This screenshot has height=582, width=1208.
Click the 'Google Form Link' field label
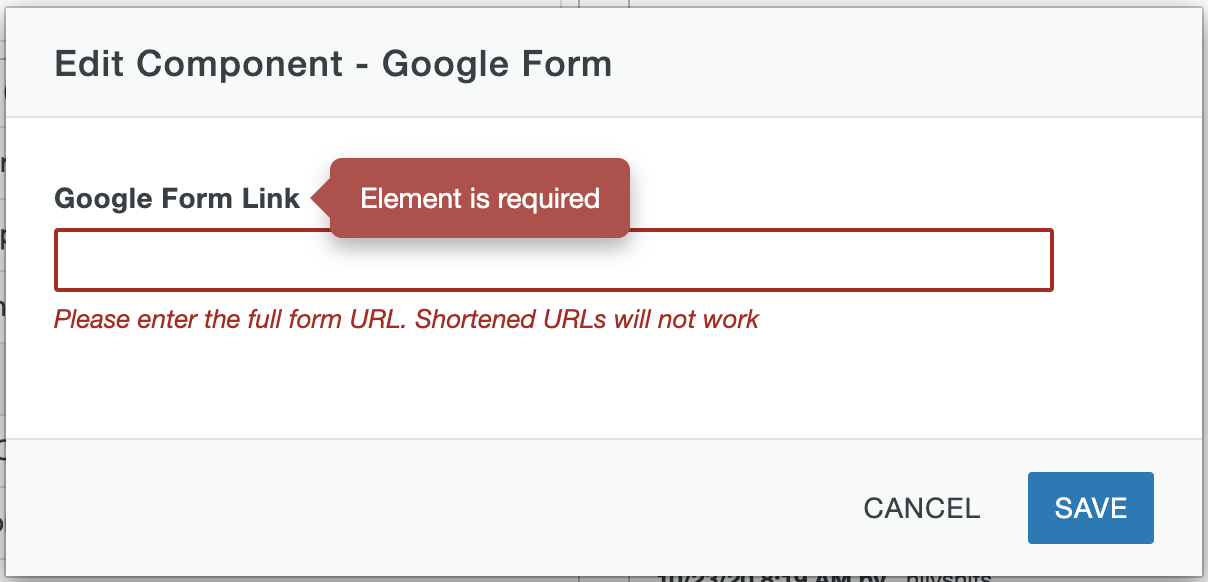[x=176, y=198]
